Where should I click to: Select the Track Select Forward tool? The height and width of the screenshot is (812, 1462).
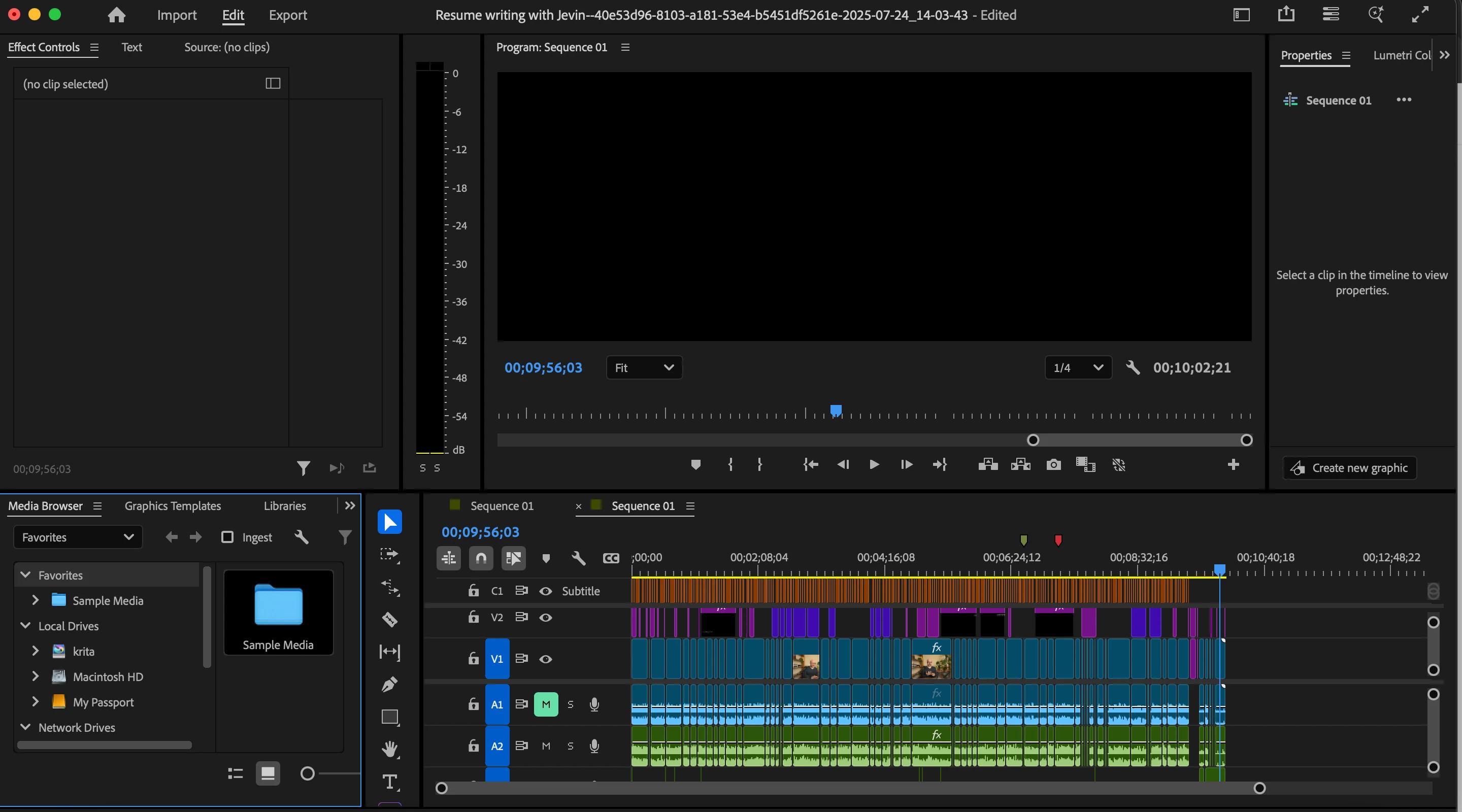point(389,554)
